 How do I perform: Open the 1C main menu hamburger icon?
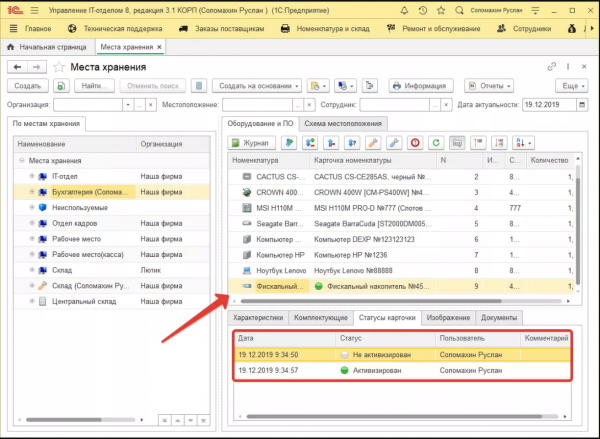34,10
